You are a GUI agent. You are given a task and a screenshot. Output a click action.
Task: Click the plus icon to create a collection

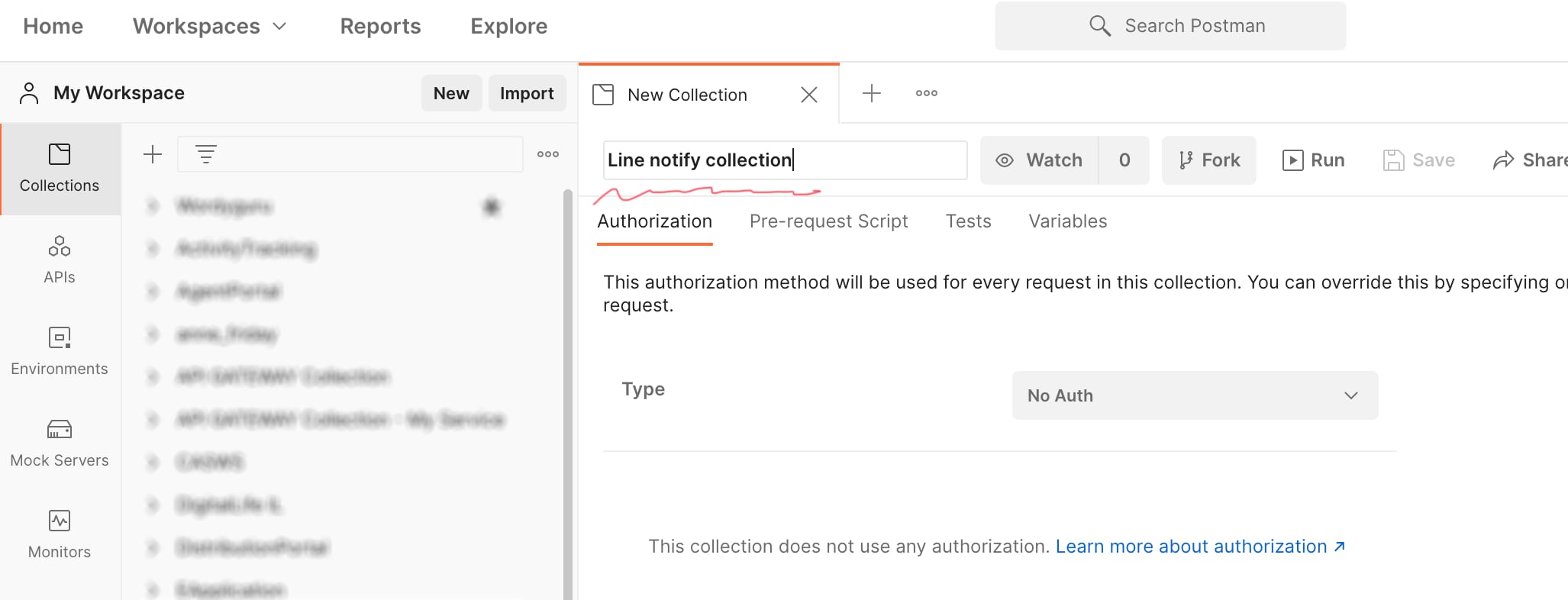[x=153, y=154]
